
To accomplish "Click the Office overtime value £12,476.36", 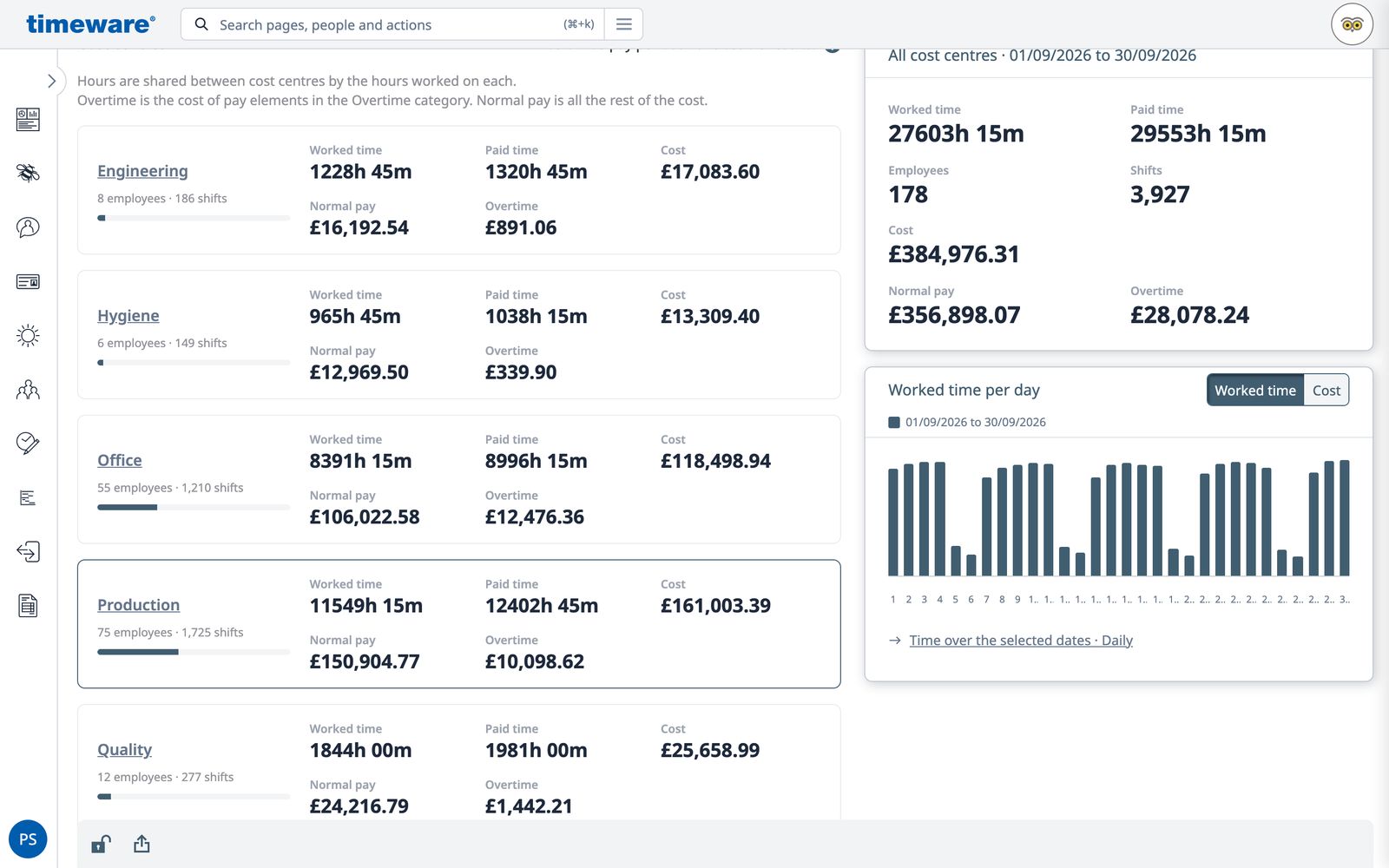I will [535, 517].
